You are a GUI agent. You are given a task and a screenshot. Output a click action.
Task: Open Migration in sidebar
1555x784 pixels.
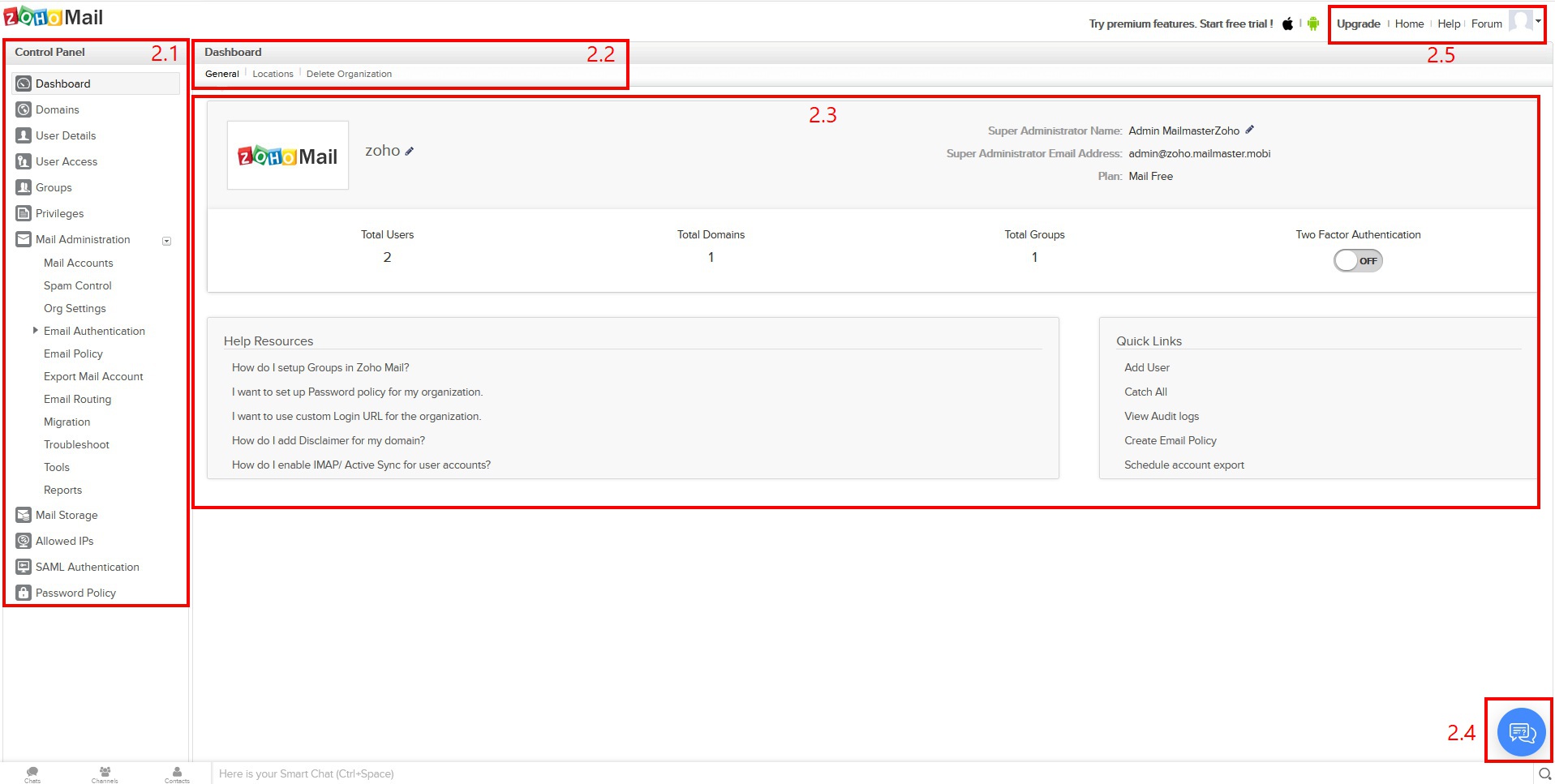[67, 422]
